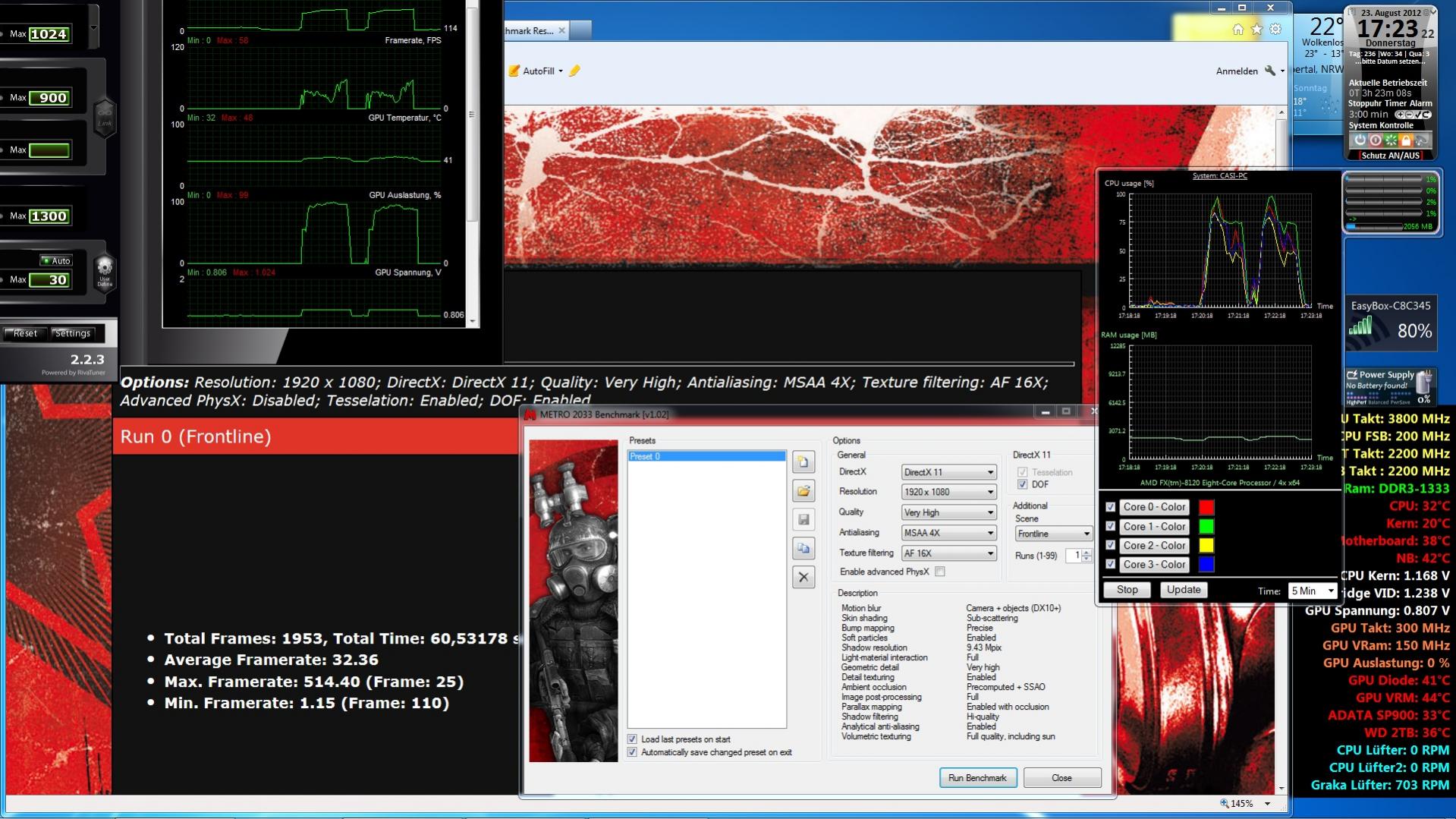1456x819 pixels.
Task: Duplicate the selected preset with the copy icon
Action: [803, 548]
